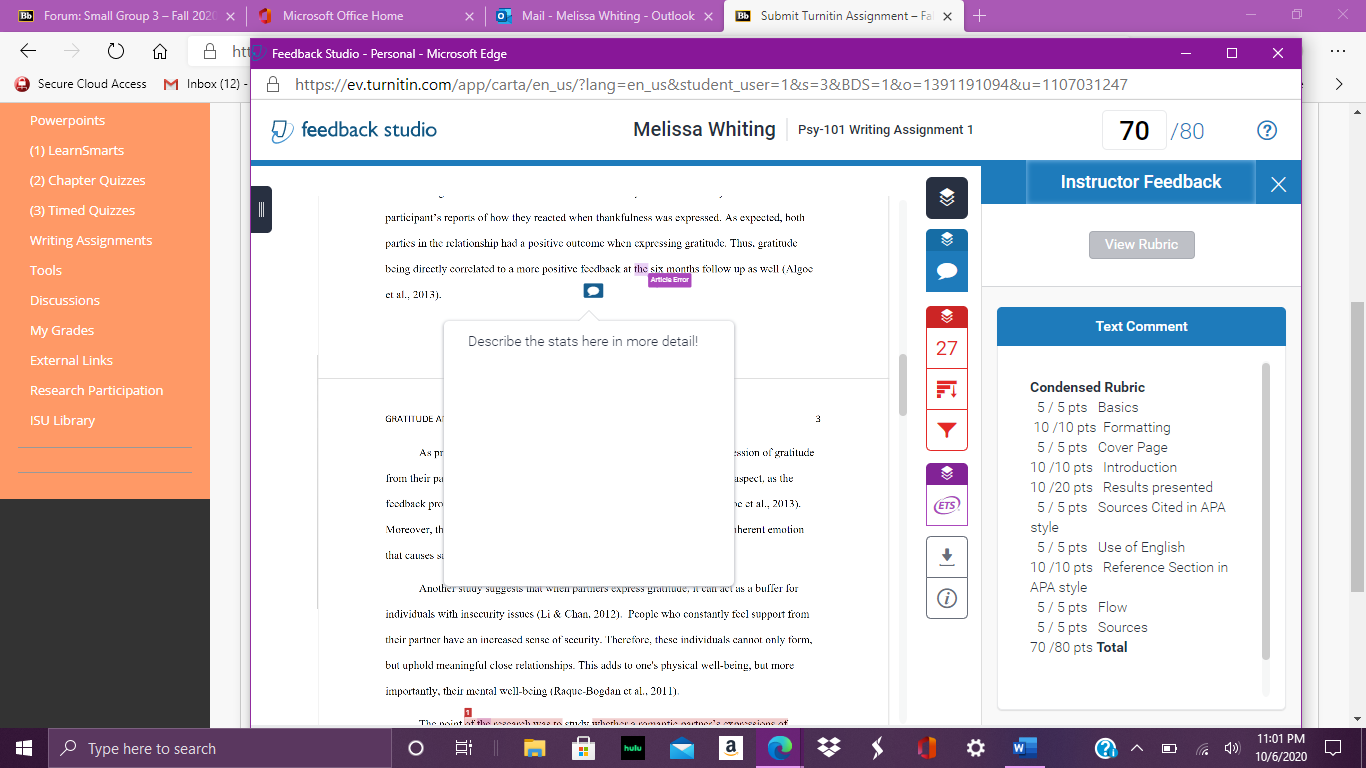Click the feedback studio logo

tap(354, 130)
